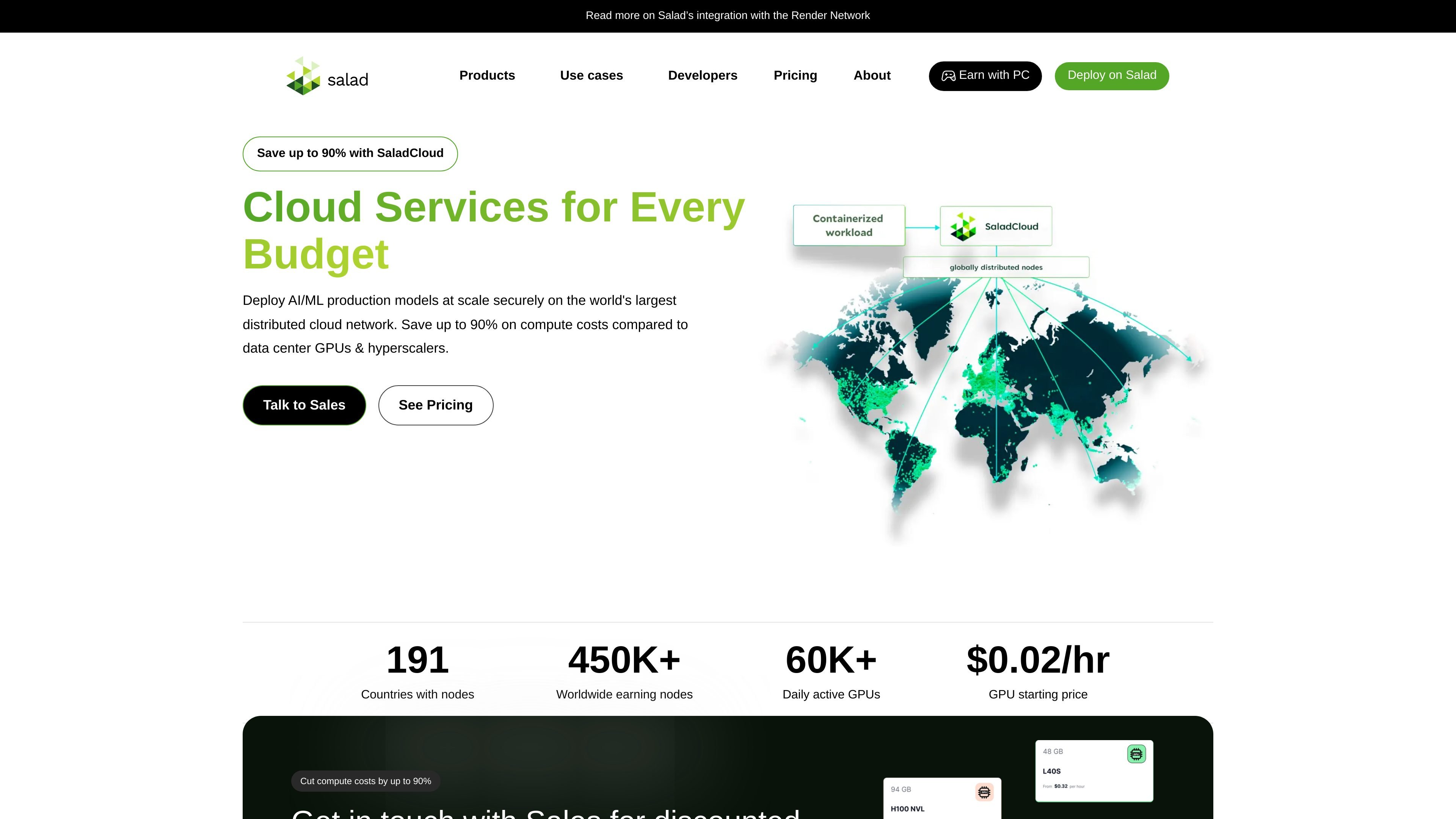Click the "GPU starting price" label
The width and height of the screenshot is (1456, 819).
1038,695
